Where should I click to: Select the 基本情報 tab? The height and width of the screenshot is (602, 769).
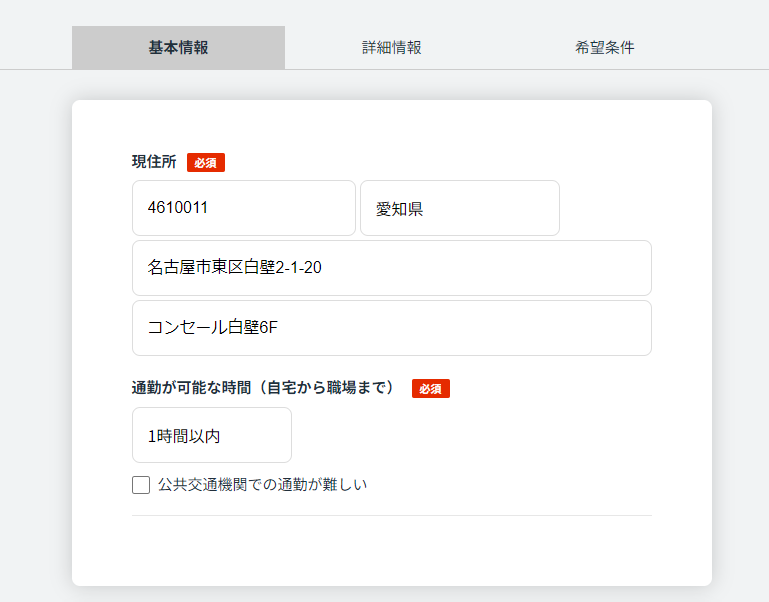(179, 48)
